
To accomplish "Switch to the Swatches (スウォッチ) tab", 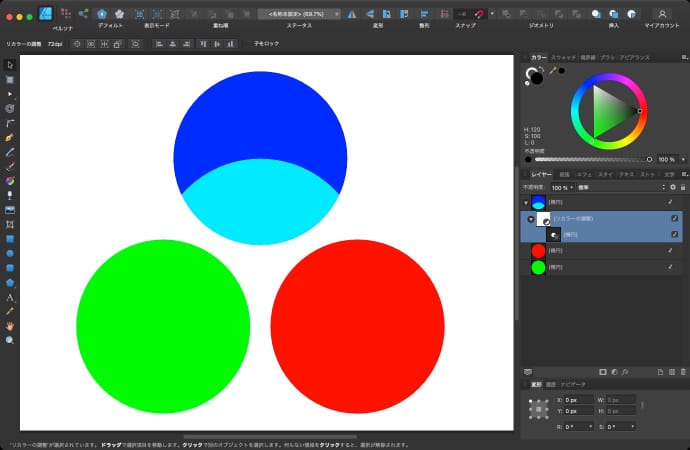I will (565, 58).
